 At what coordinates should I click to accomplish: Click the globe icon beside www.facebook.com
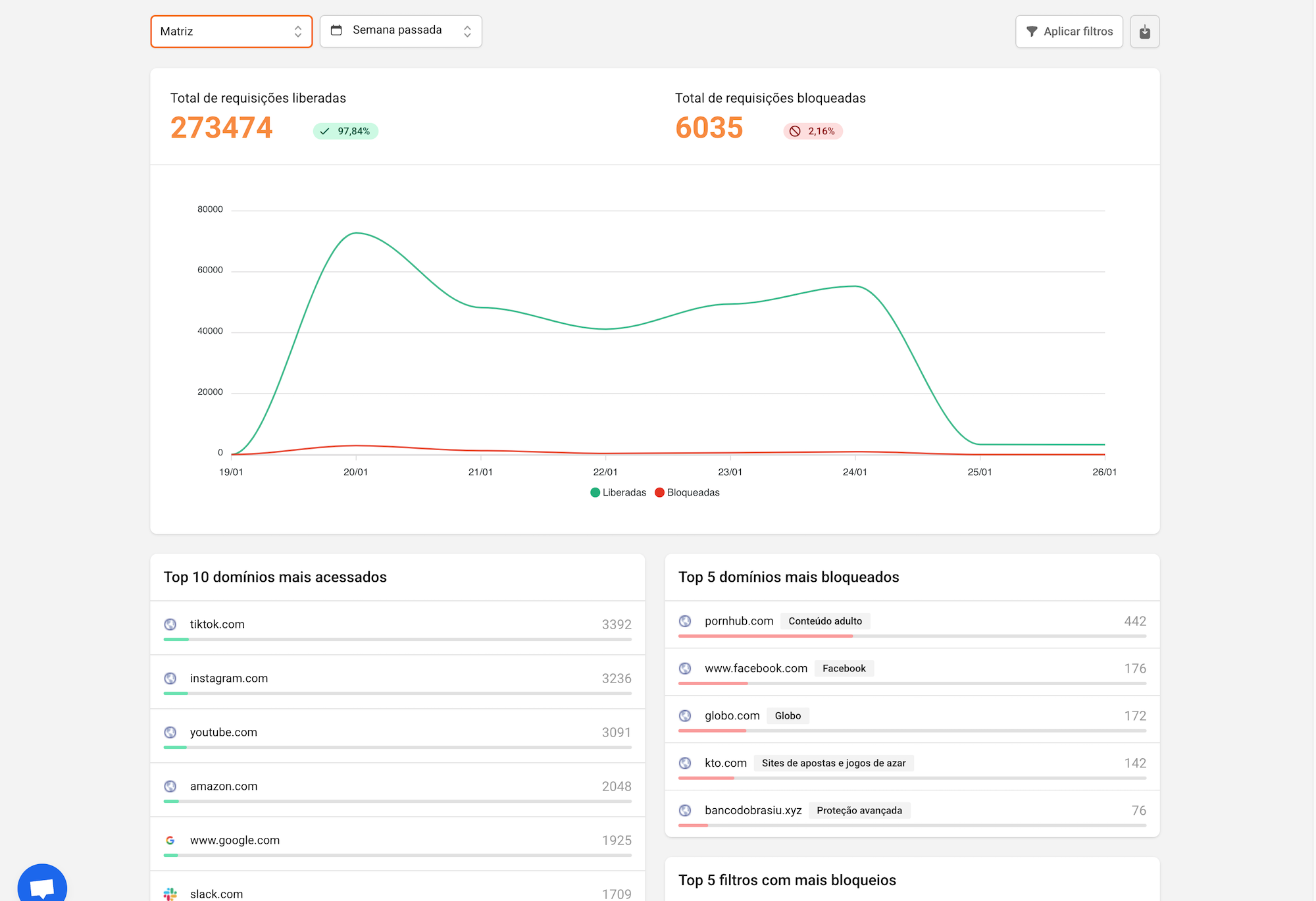(x=685, y=668)
